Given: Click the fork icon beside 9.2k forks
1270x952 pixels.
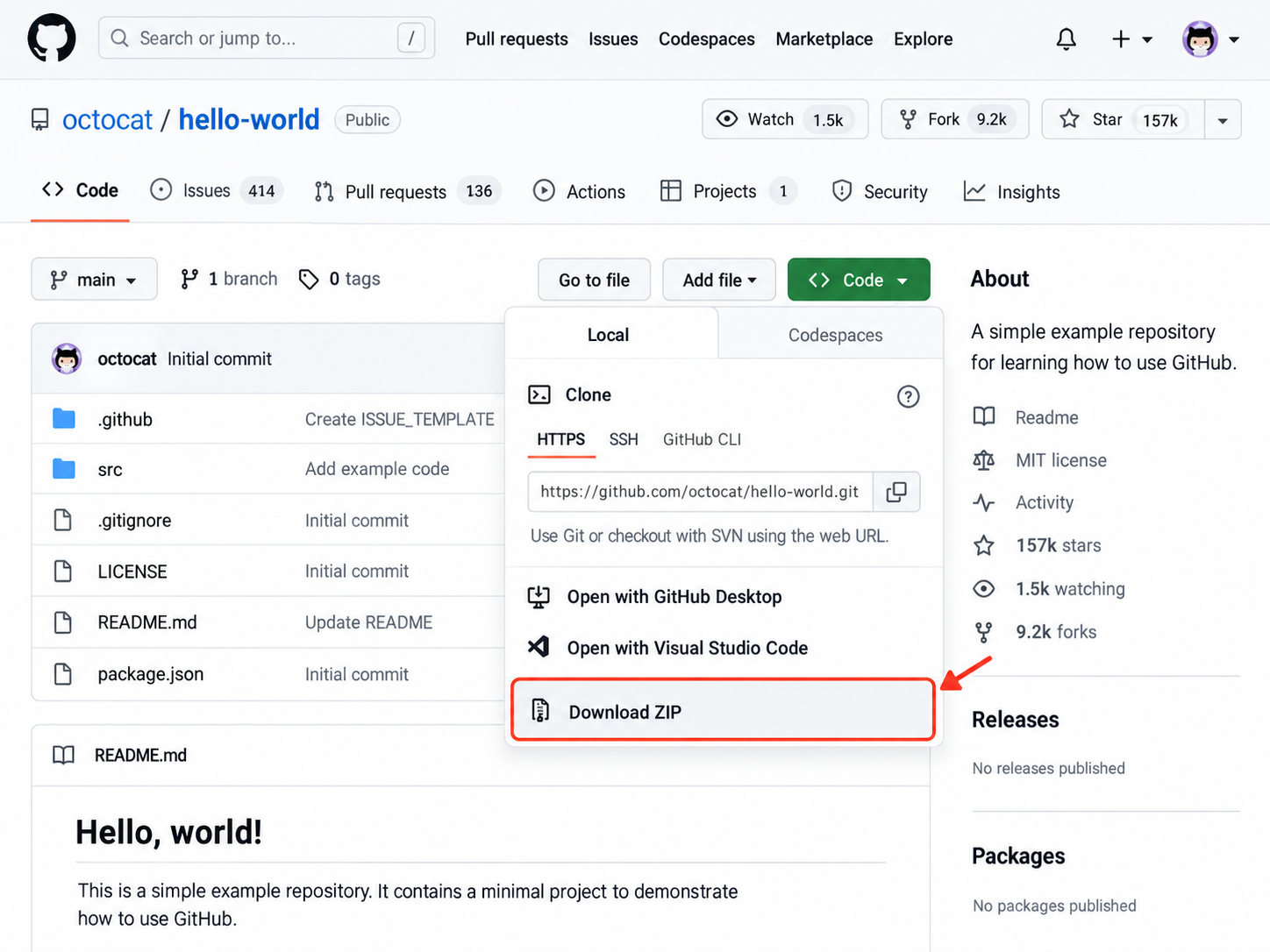Looking at the screenshot, I should (x=984, y=632).
